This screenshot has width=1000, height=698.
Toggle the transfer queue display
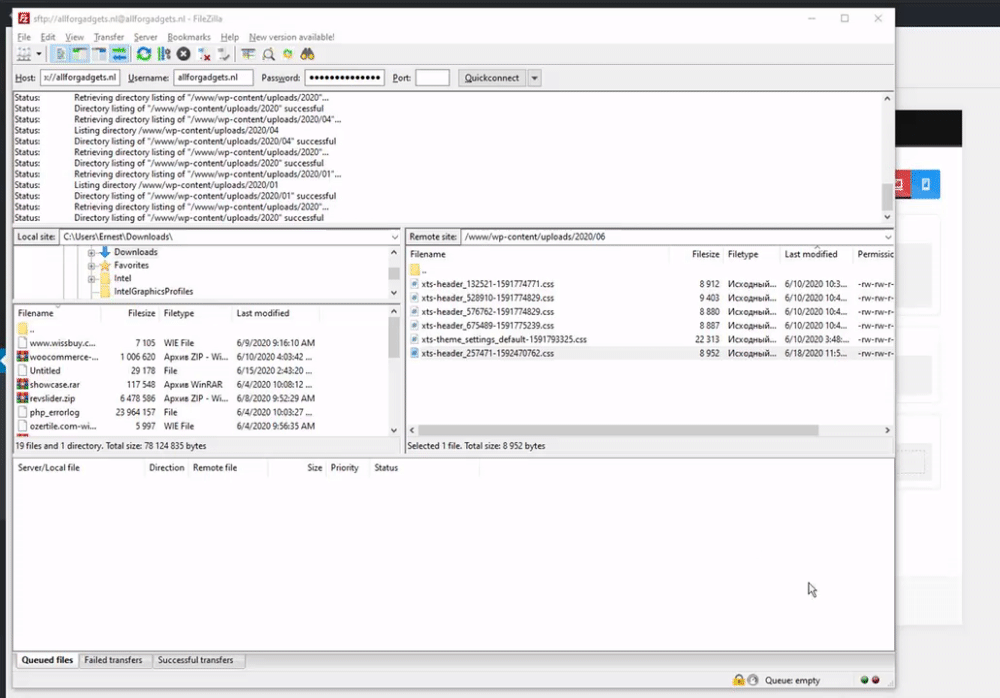119,54
